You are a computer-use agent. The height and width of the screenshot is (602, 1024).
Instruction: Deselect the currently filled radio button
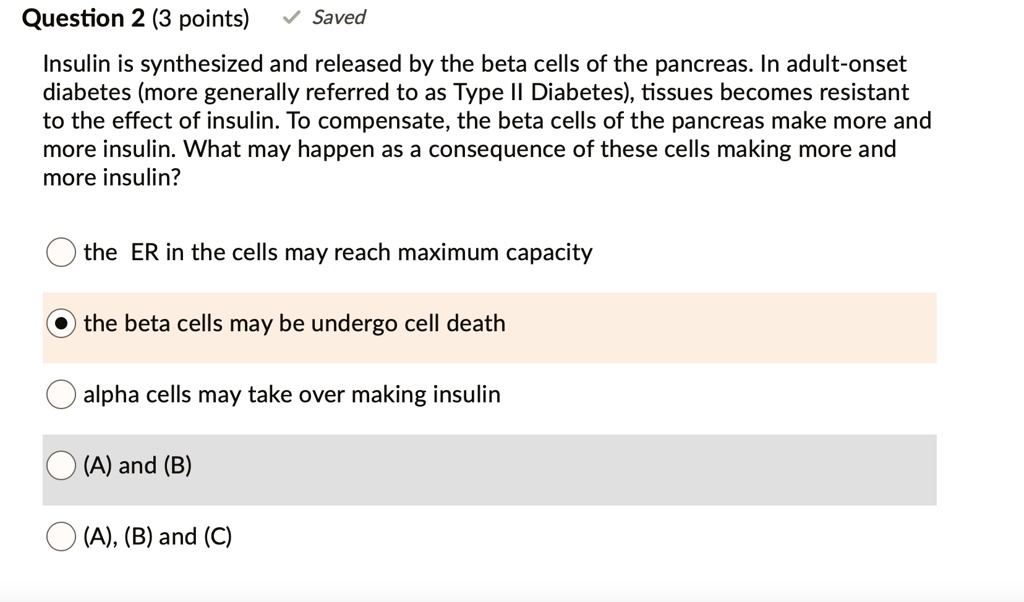tap(61, 323)
